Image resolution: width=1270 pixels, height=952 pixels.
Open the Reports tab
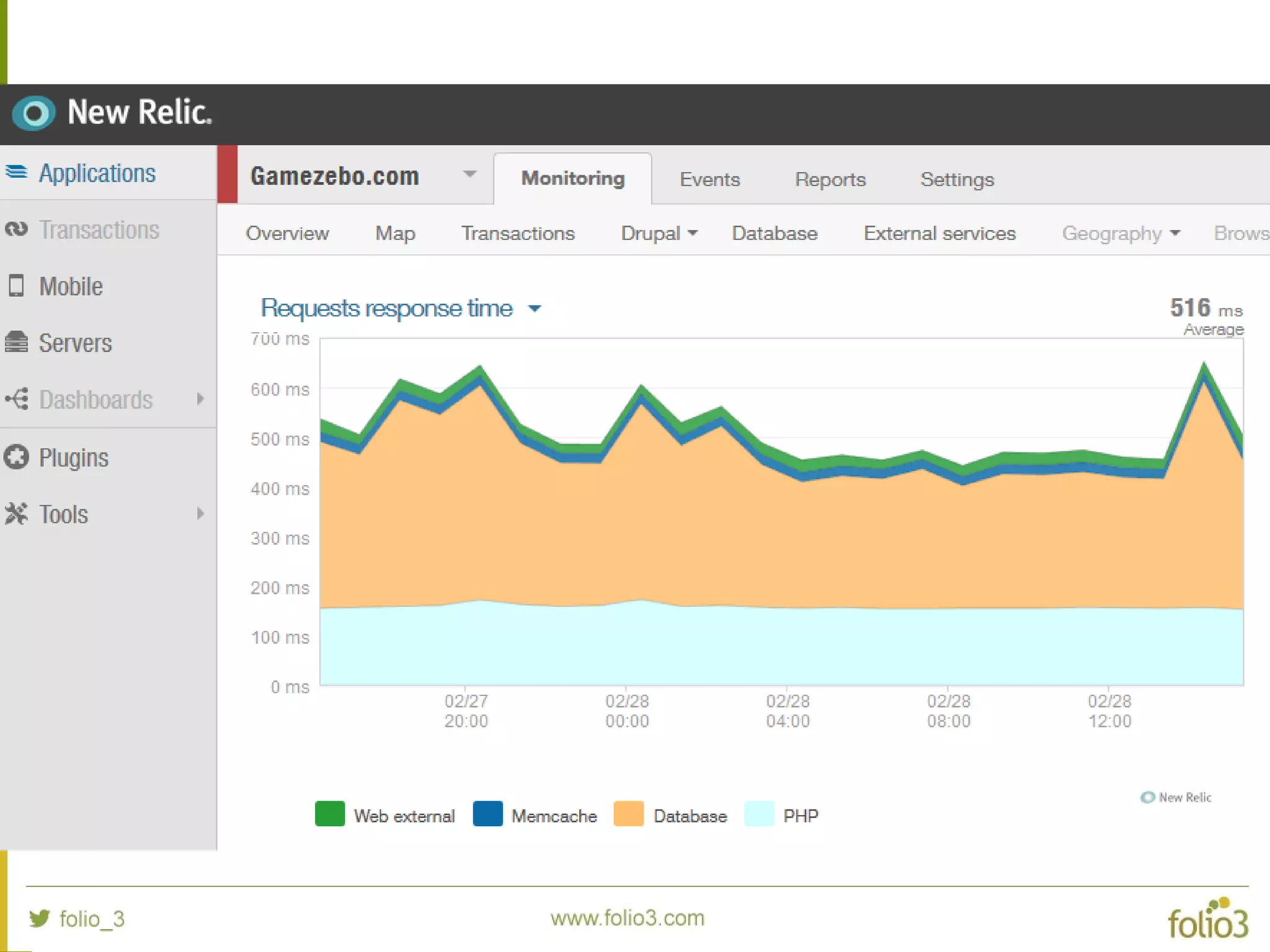pyautogui.click(x=830, y=180)
